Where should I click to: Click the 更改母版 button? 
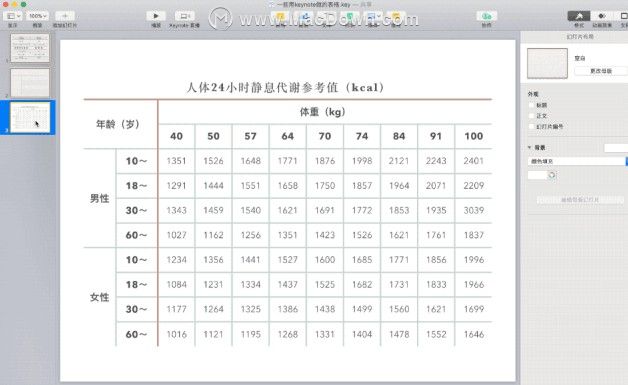(601, 71)
